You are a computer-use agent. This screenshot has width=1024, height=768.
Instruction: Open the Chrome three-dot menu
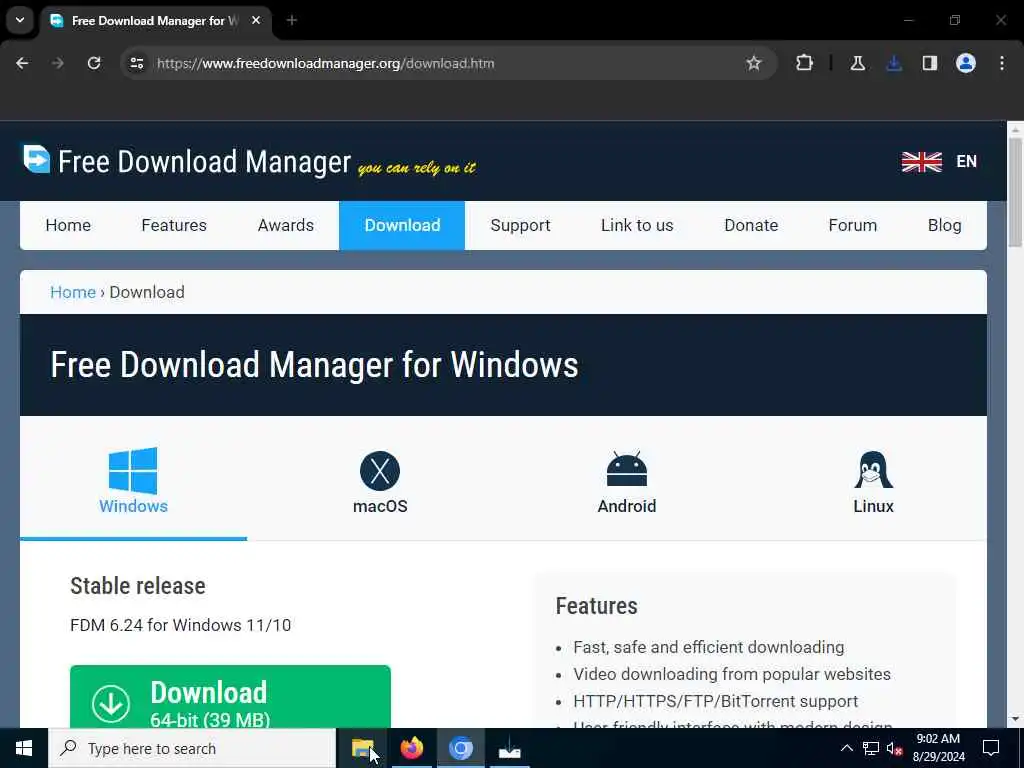click(x=1002, y=63)
